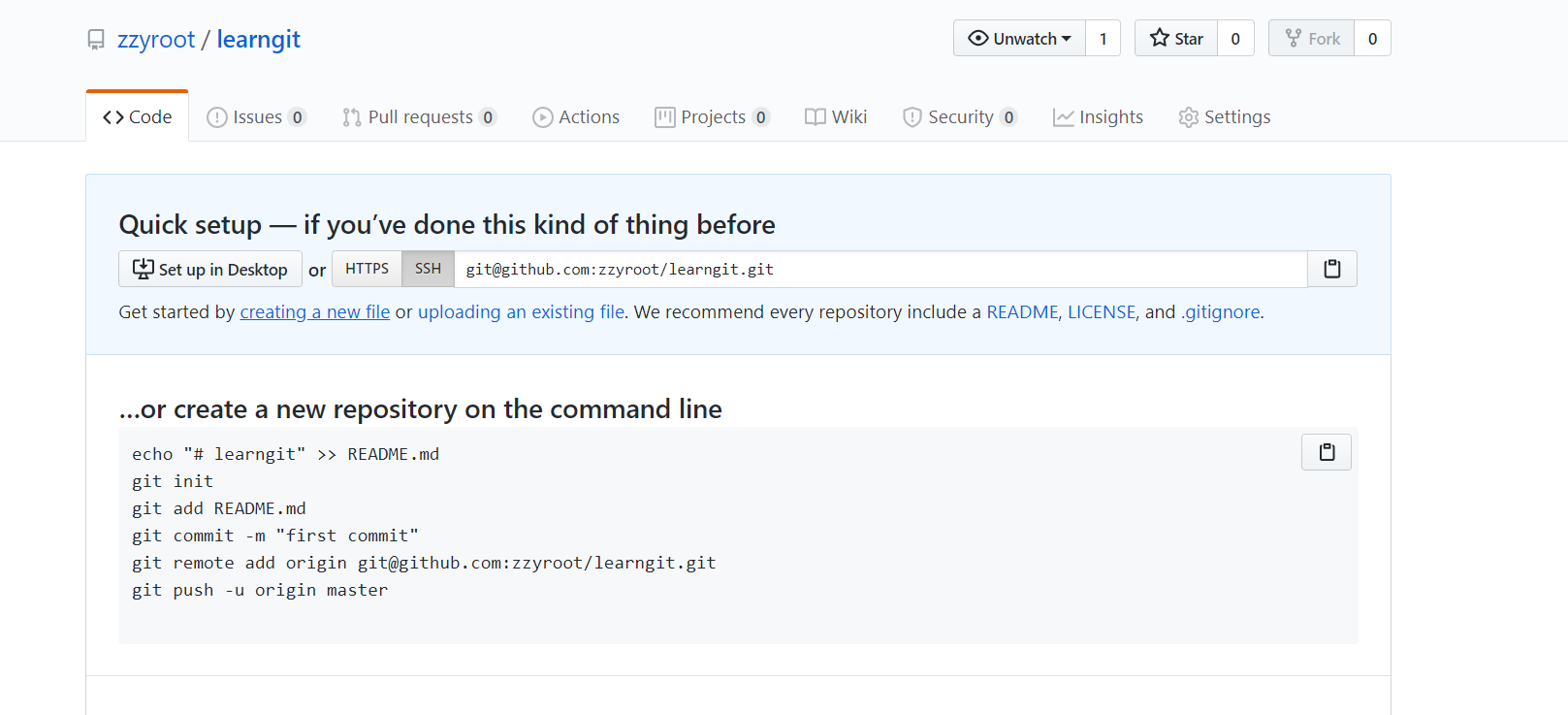The image size is (1568, 715).
Task: Click the 'git init' command line
Action: [x=173, y=481]
